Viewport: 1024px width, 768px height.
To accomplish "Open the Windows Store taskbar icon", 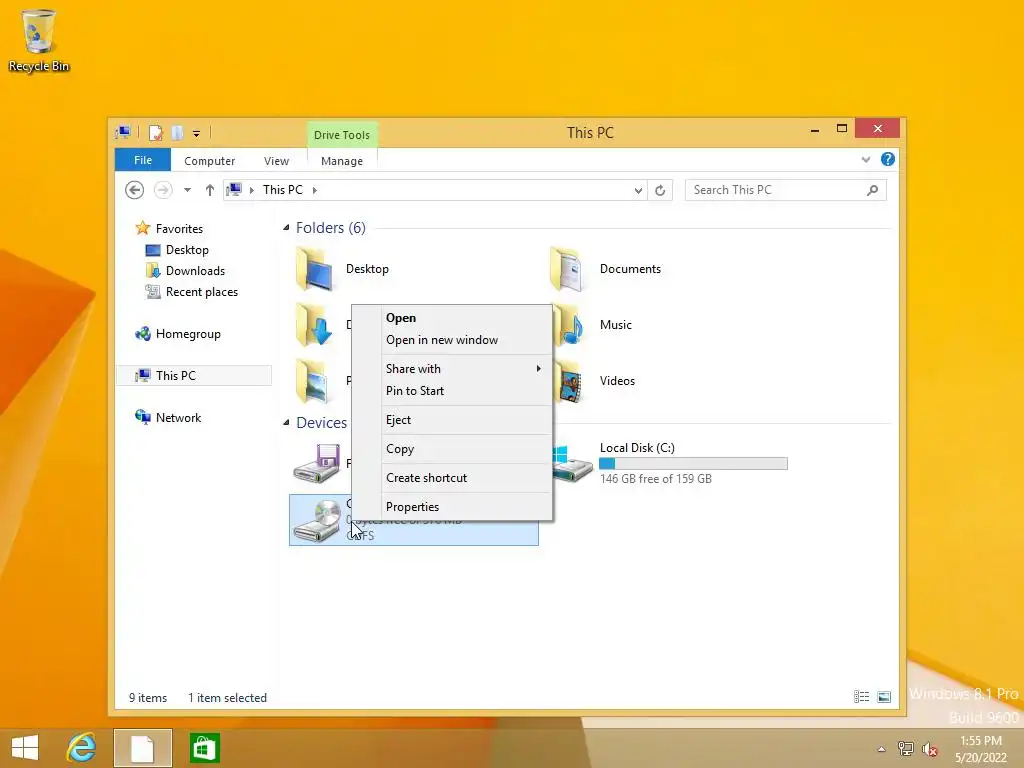I will [x=204, y=748].
